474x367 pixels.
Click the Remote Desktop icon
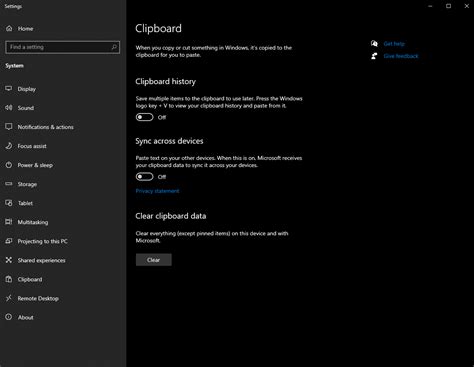(9, 298)
